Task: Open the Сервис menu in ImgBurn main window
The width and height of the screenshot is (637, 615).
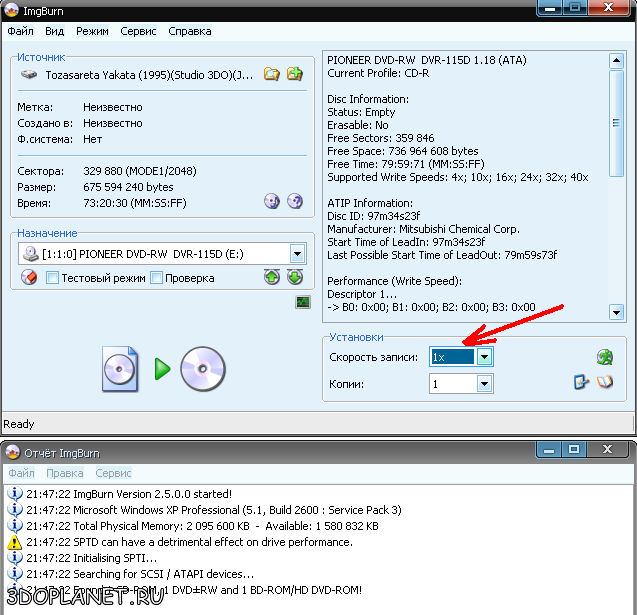Action: 138,31
